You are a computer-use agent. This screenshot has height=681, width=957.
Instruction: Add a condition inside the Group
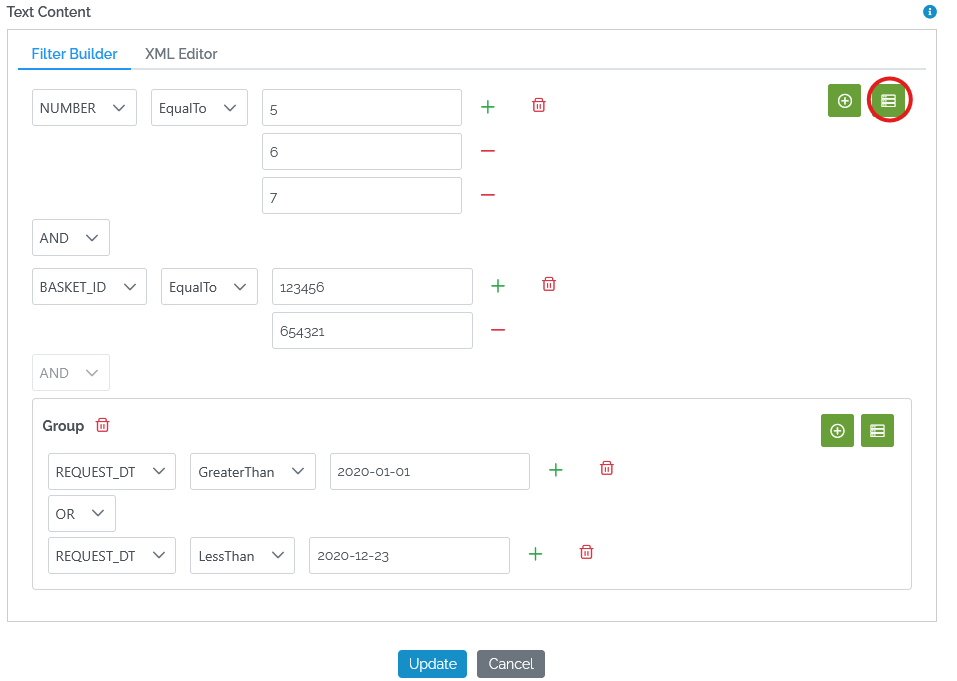[837, 431]
